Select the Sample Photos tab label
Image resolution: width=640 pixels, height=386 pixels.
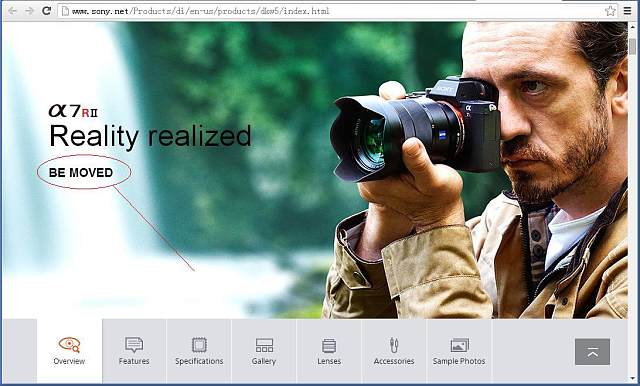(x=459, y=361)
